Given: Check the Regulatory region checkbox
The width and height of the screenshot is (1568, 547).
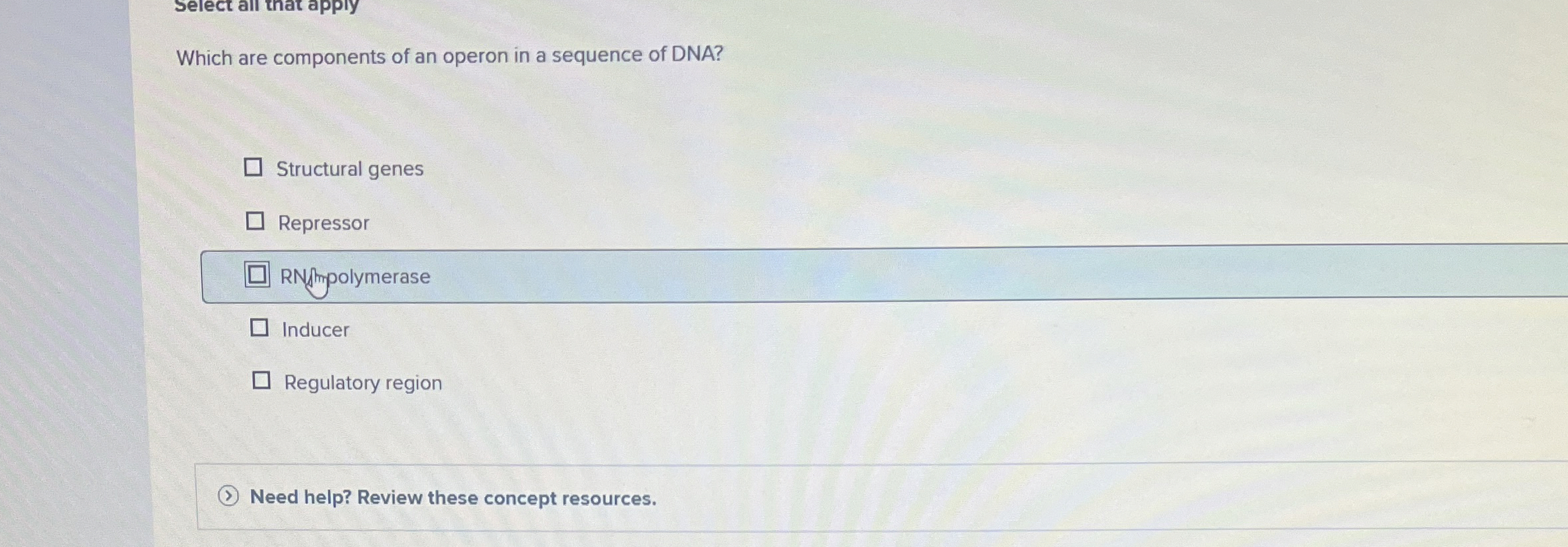Looking at the screenshot, I should tap(263, 379).
